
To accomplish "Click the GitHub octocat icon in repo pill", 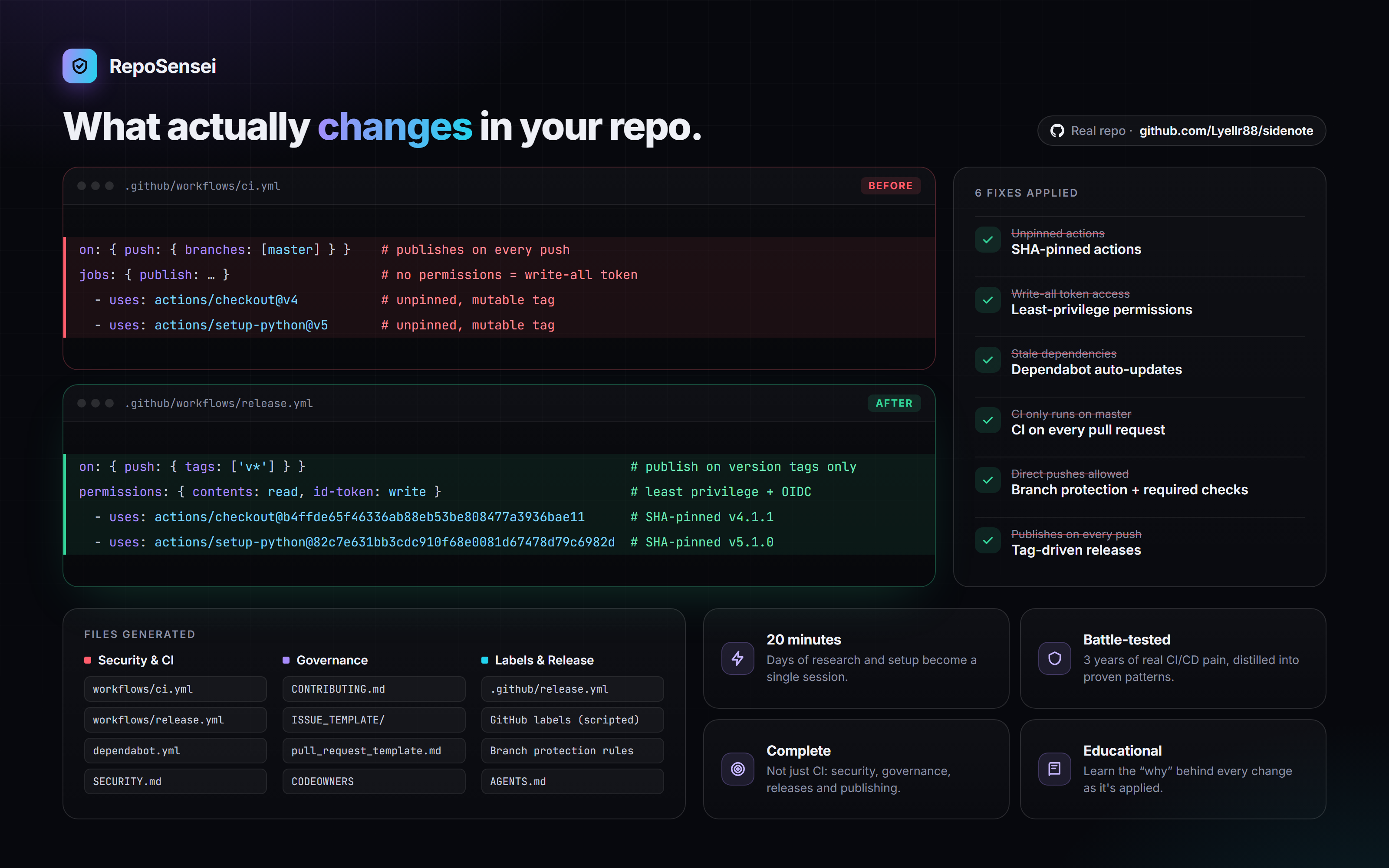I will pyautogui.click(x=1057, y=131).
